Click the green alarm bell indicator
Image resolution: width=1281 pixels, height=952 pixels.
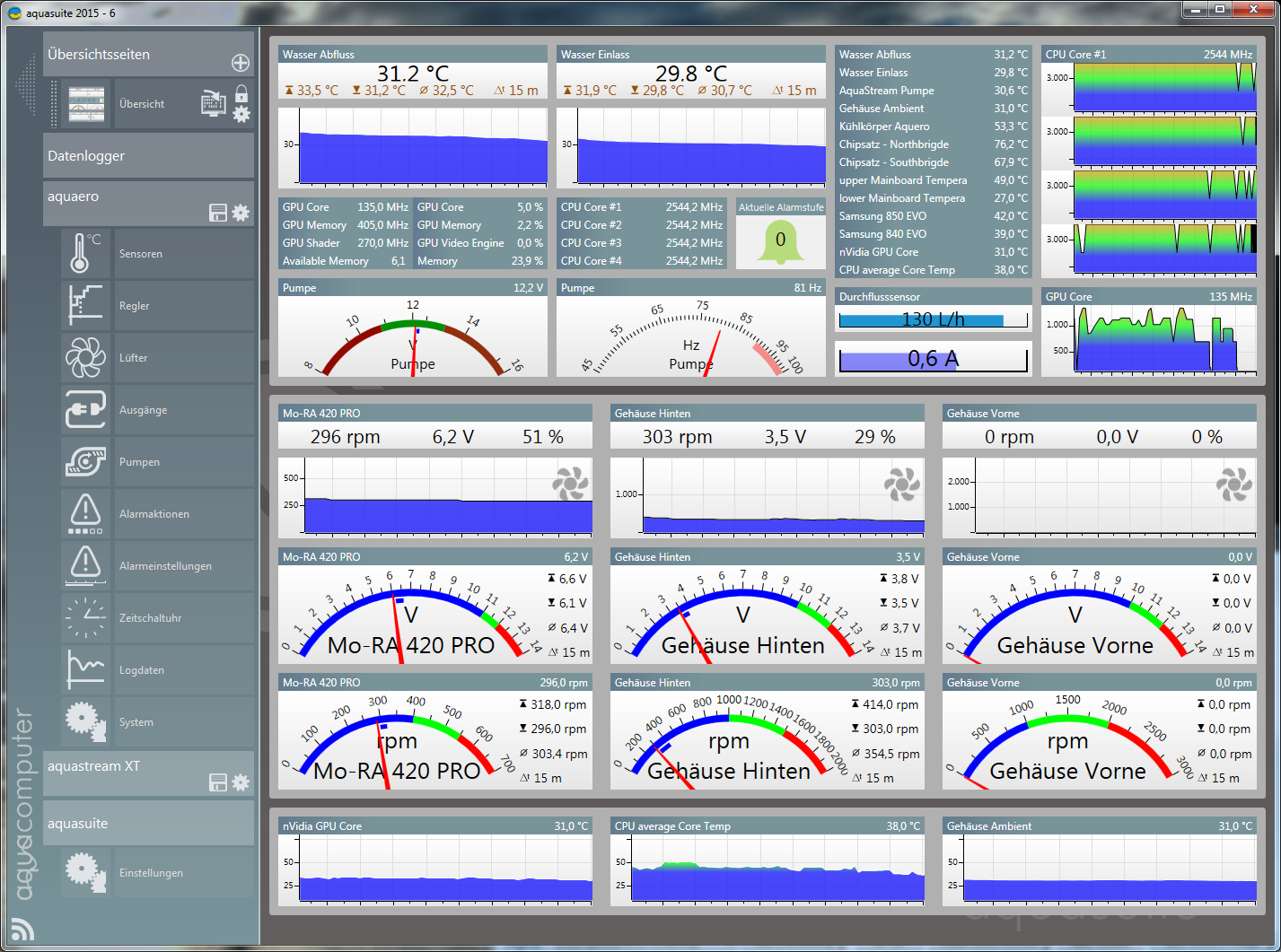[780, 241]
